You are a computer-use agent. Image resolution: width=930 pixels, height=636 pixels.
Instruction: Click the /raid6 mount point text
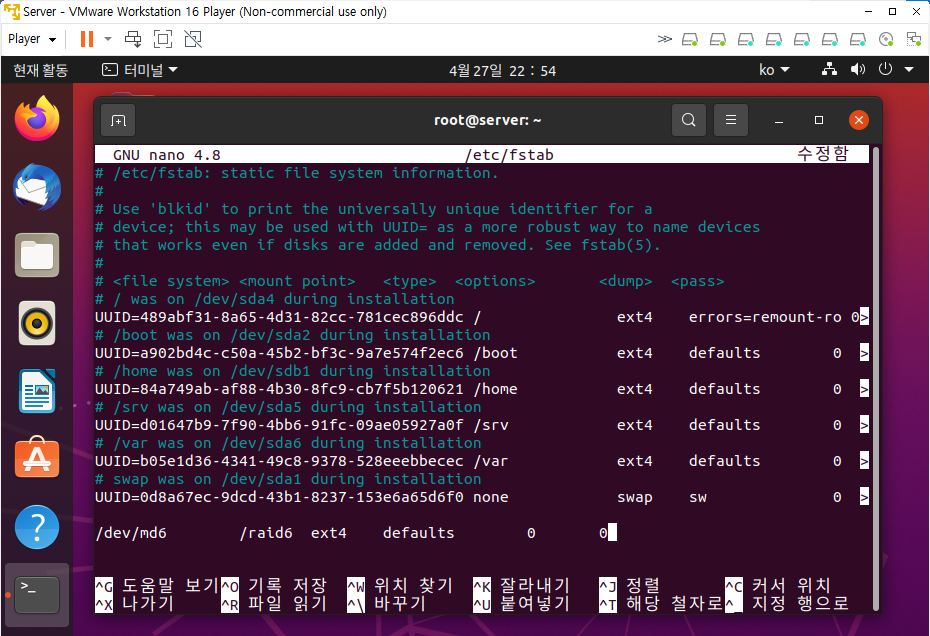coord(266,533)
